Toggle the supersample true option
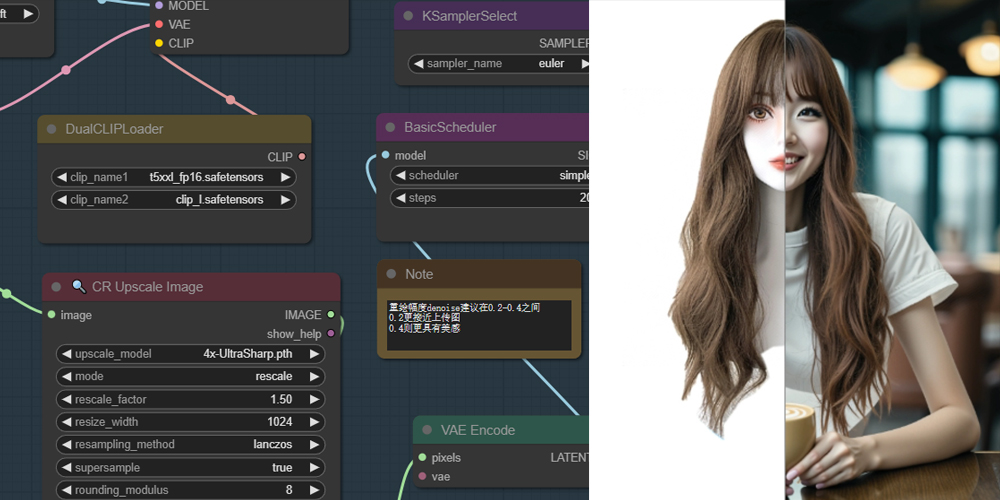The image size is (1000, 500). click(x=191, y=467)
